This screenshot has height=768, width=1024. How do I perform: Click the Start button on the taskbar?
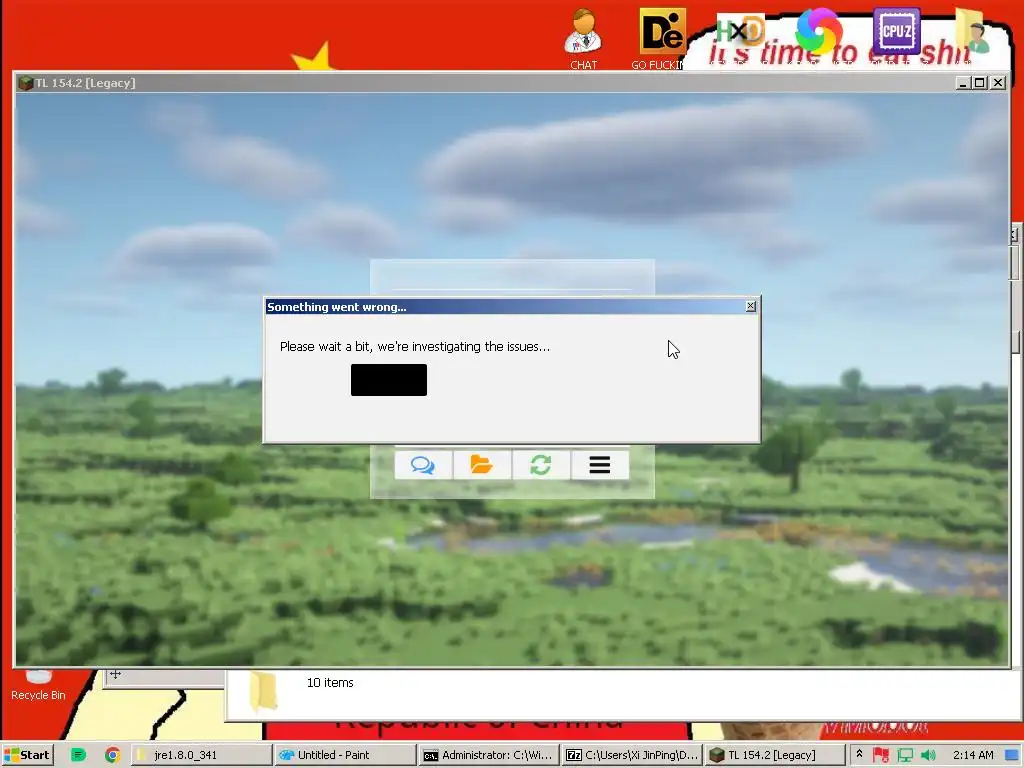coord(27,755)
